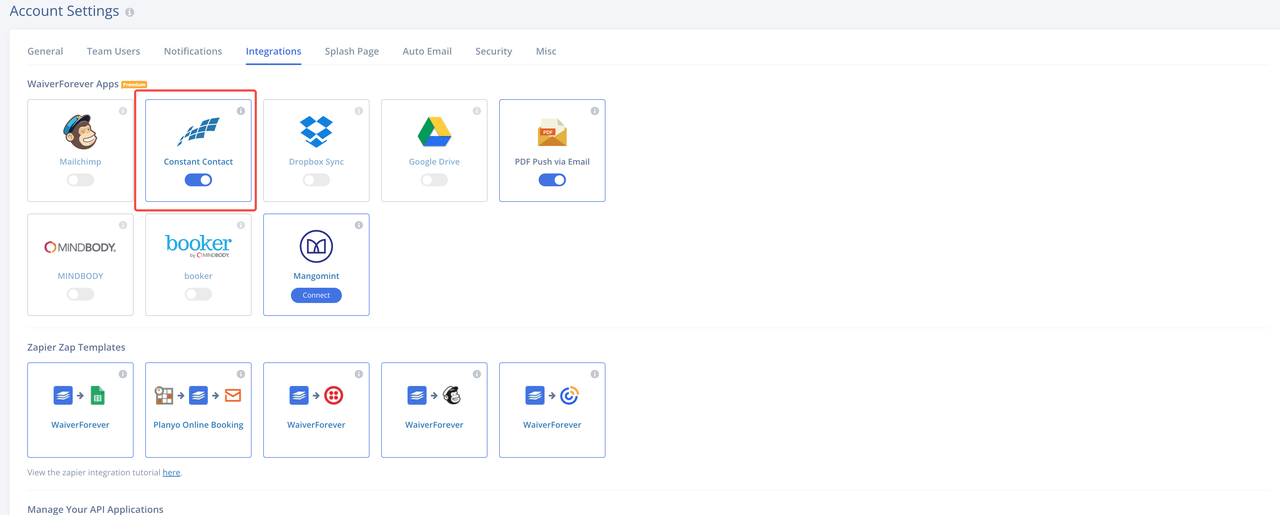Click the 'Manage Your API Applications' heading
1280x515 pixels.
95,509
